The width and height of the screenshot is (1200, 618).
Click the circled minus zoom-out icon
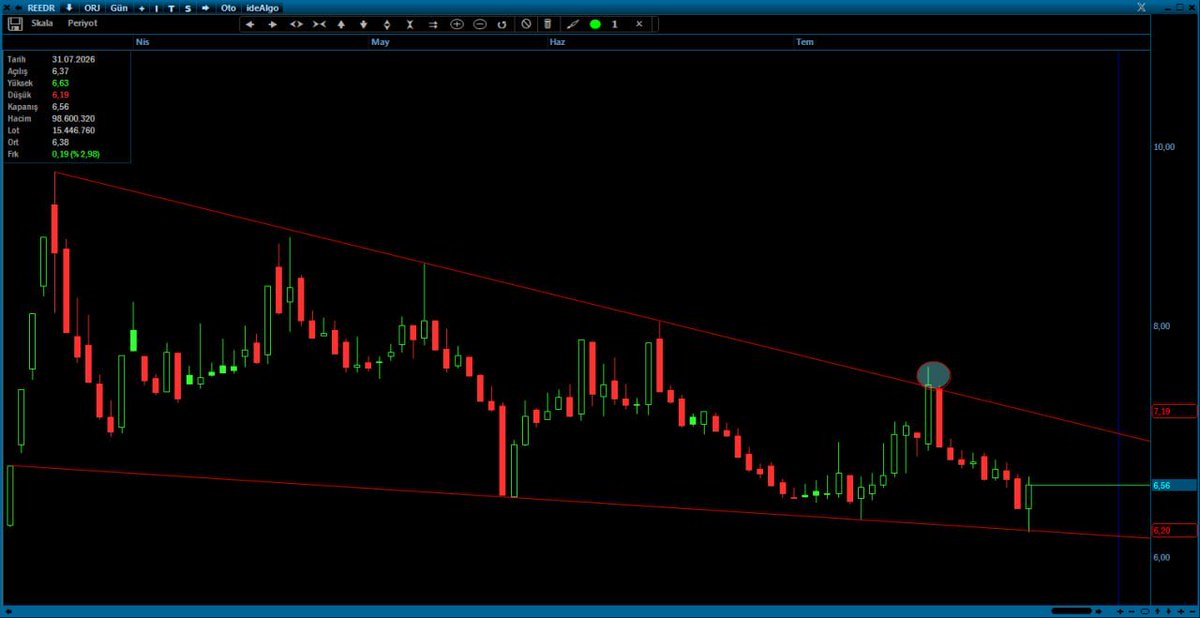pyautogui.click(x=480, y=23)
